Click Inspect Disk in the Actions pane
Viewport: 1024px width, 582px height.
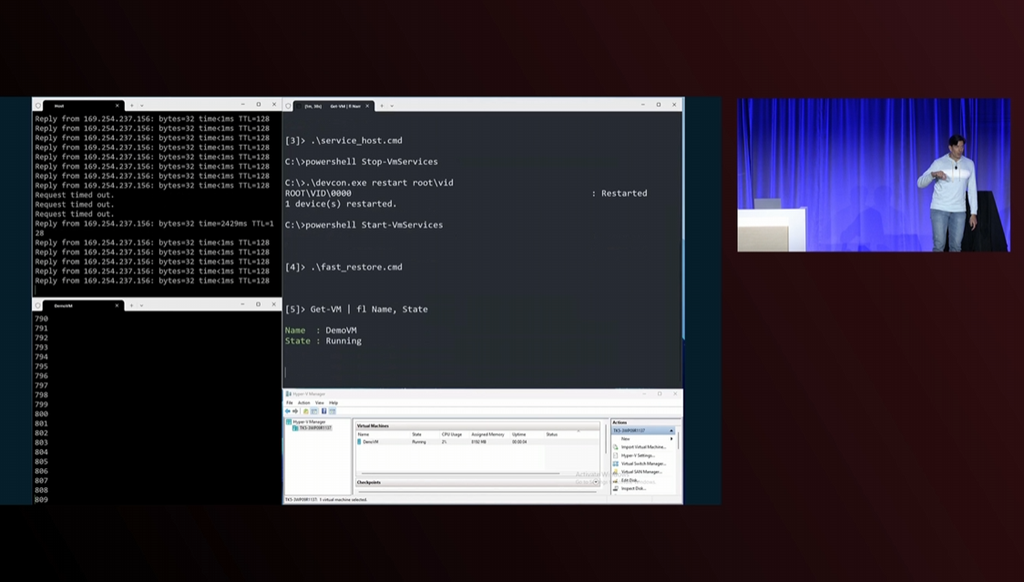pos(634,488)
